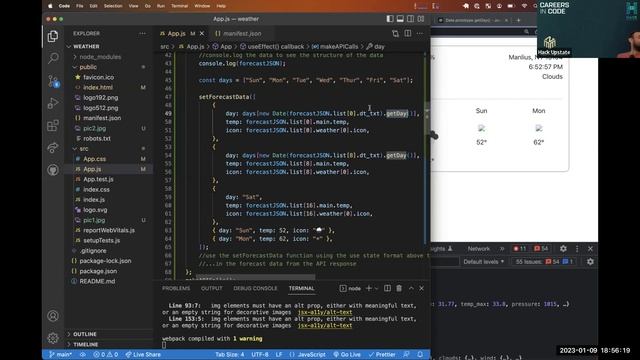Open the Default levels dropdown

point(484,262)
